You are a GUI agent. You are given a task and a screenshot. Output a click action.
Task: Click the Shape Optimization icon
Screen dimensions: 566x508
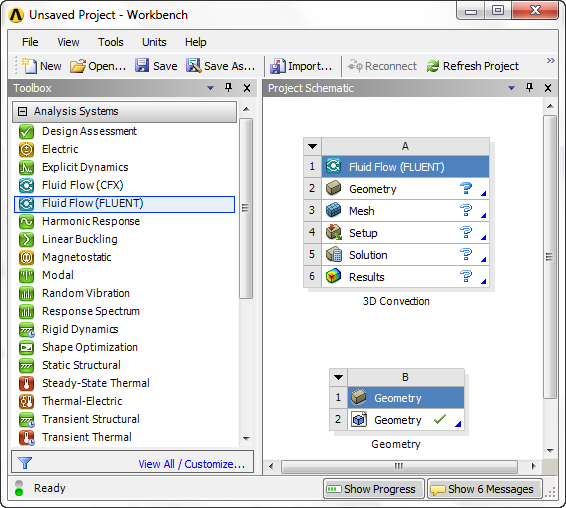pyautogui.click(x=26, y=347)
